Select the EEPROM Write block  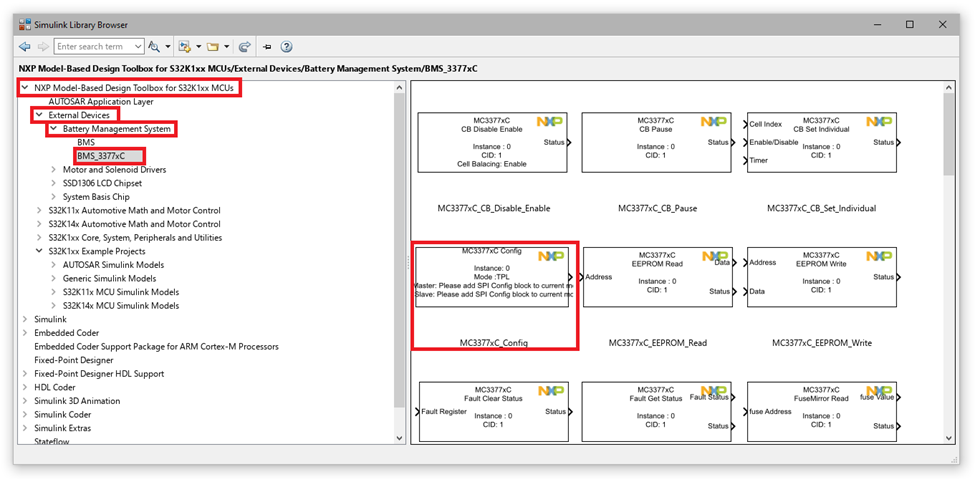click(x=821, y=277)
